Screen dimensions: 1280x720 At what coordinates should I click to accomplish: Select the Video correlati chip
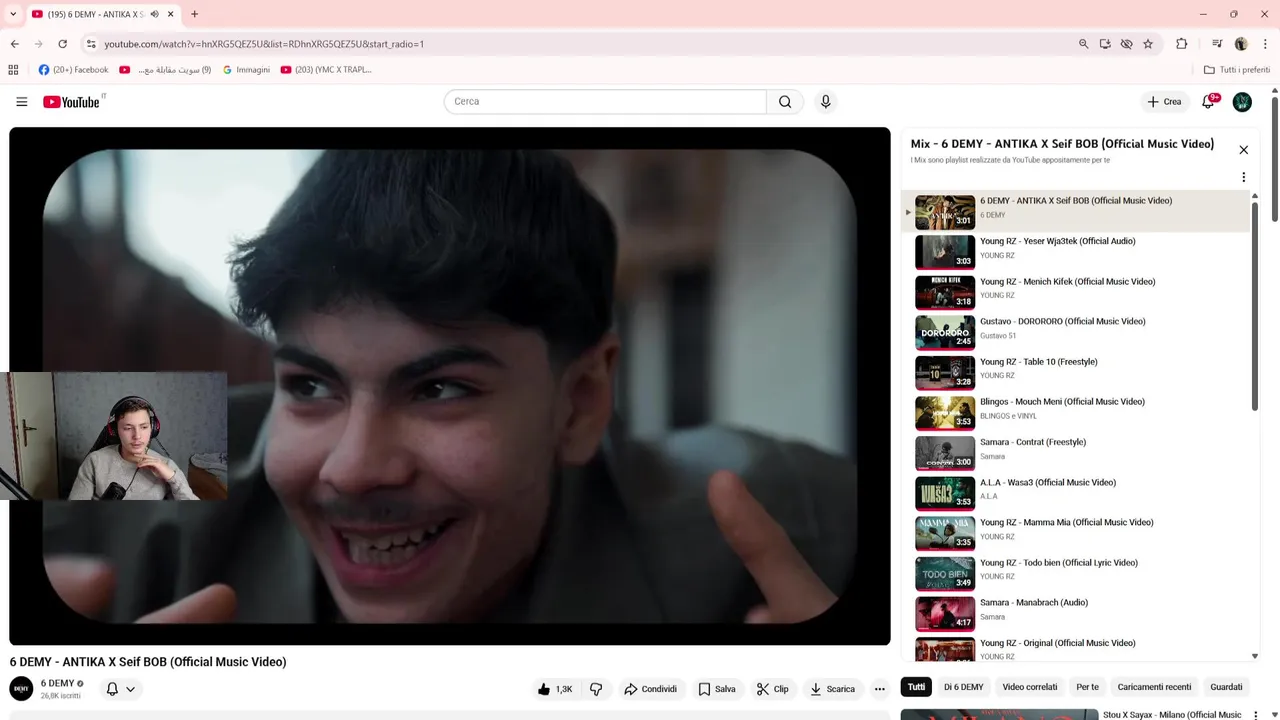tap(1029, 687)
